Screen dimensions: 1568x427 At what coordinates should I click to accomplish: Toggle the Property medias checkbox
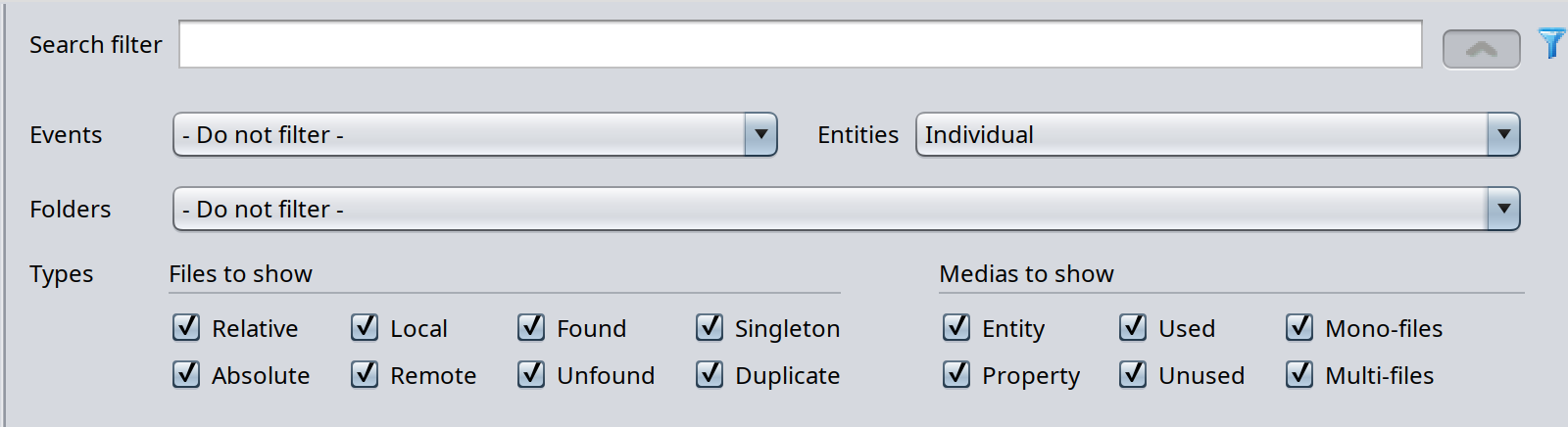[x=956, y=374]
